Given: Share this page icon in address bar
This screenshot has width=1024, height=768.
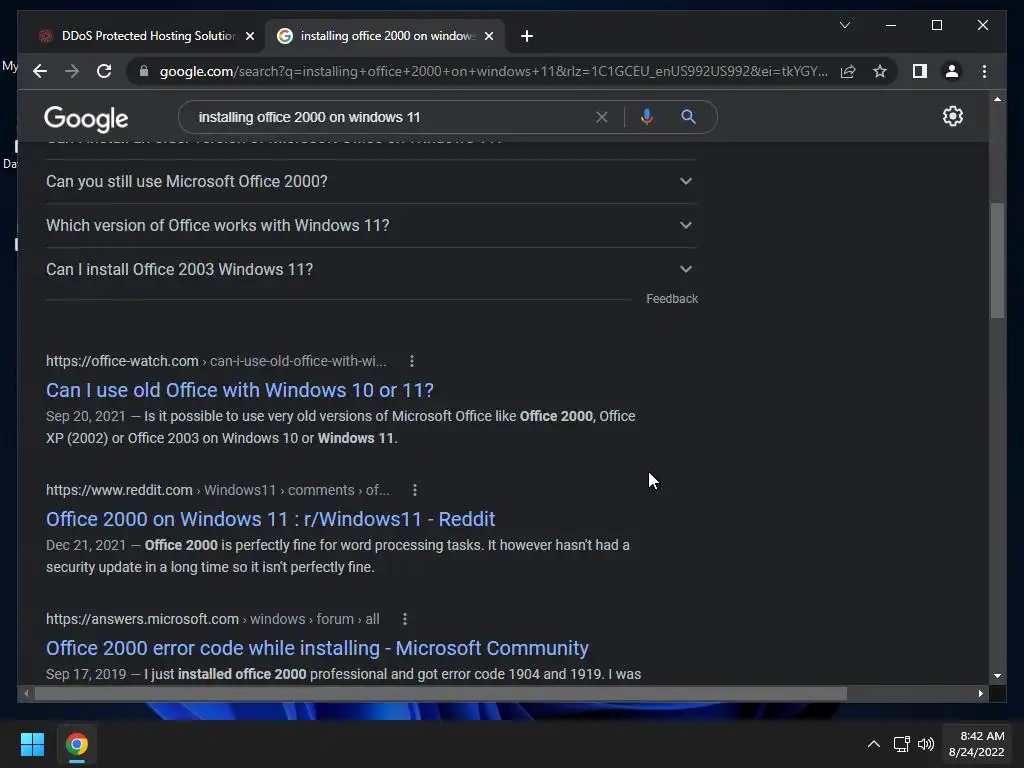Looking at the screenshot, I should point(848,71).
